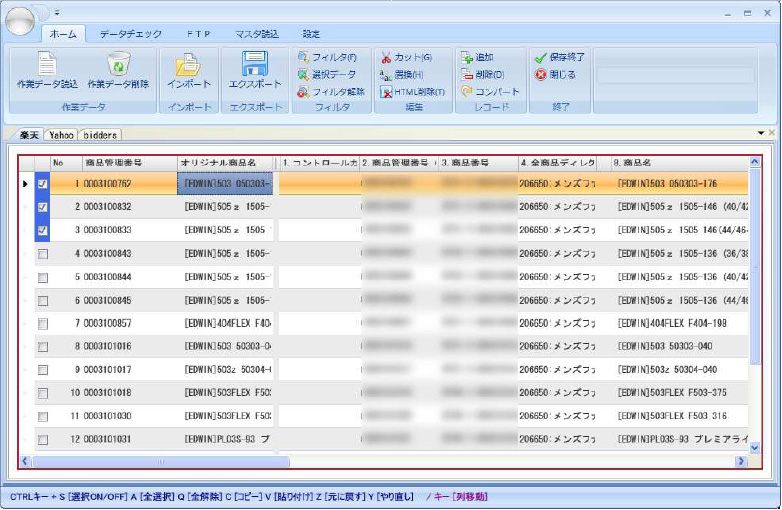Check the checkbox for row 8 0003101016
Viewport: 782px width, 510px height.
click(x=43, y=346)
